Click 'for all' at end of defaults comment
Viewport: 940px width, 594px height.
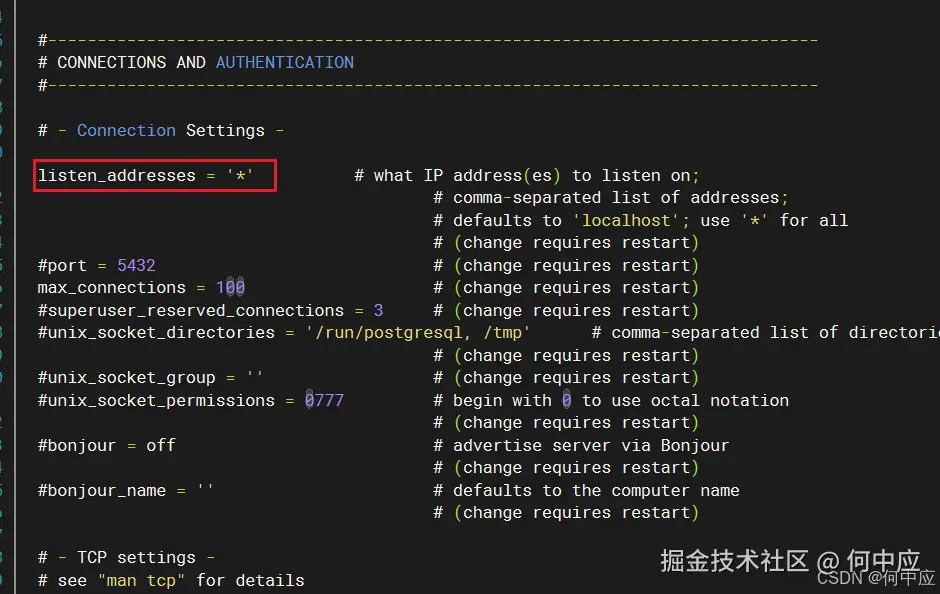pos(814,221)
